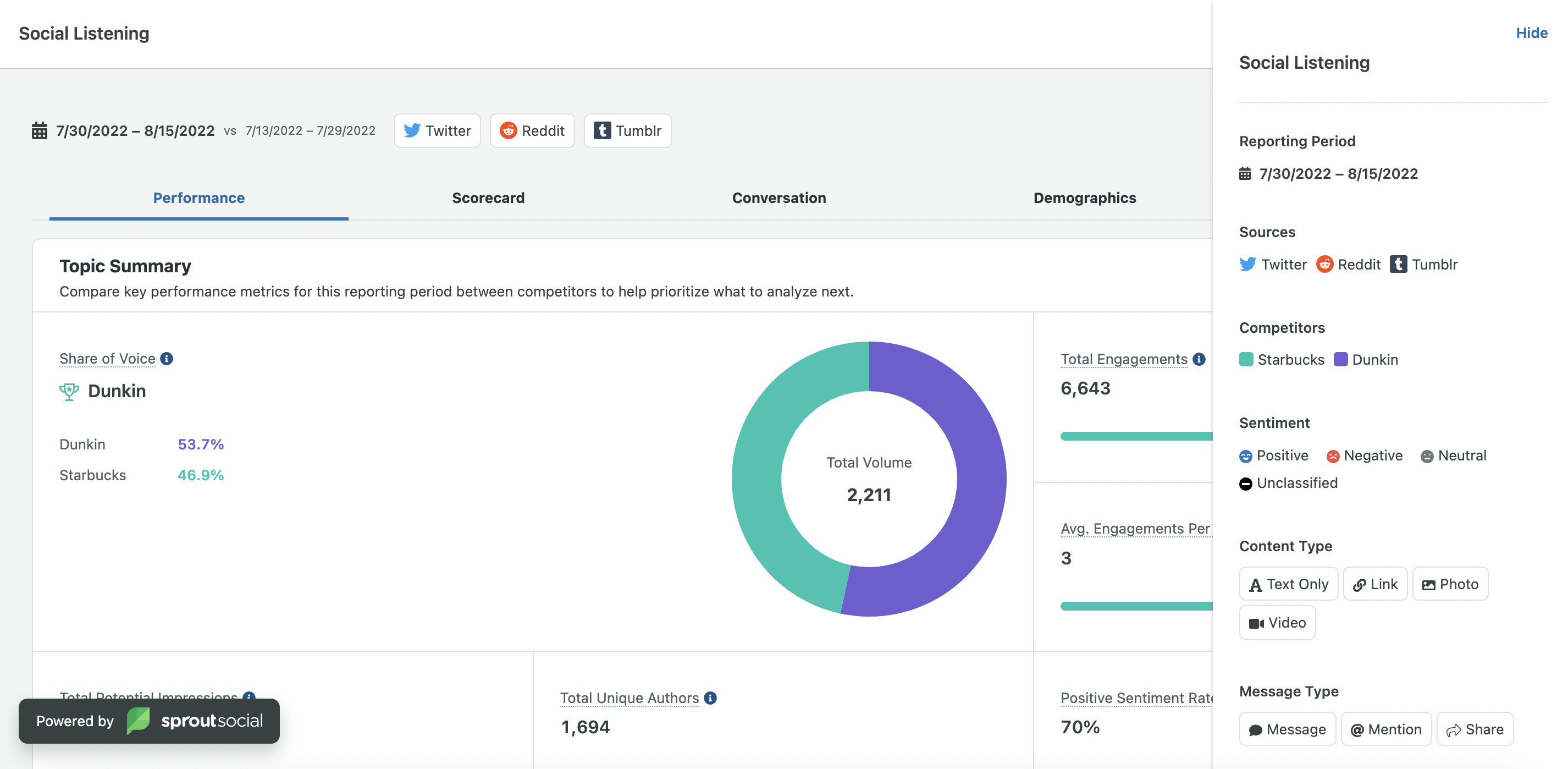1568x769 pixels.
Task: Click the 6,643 engagements value
Action: point(1085,388)
